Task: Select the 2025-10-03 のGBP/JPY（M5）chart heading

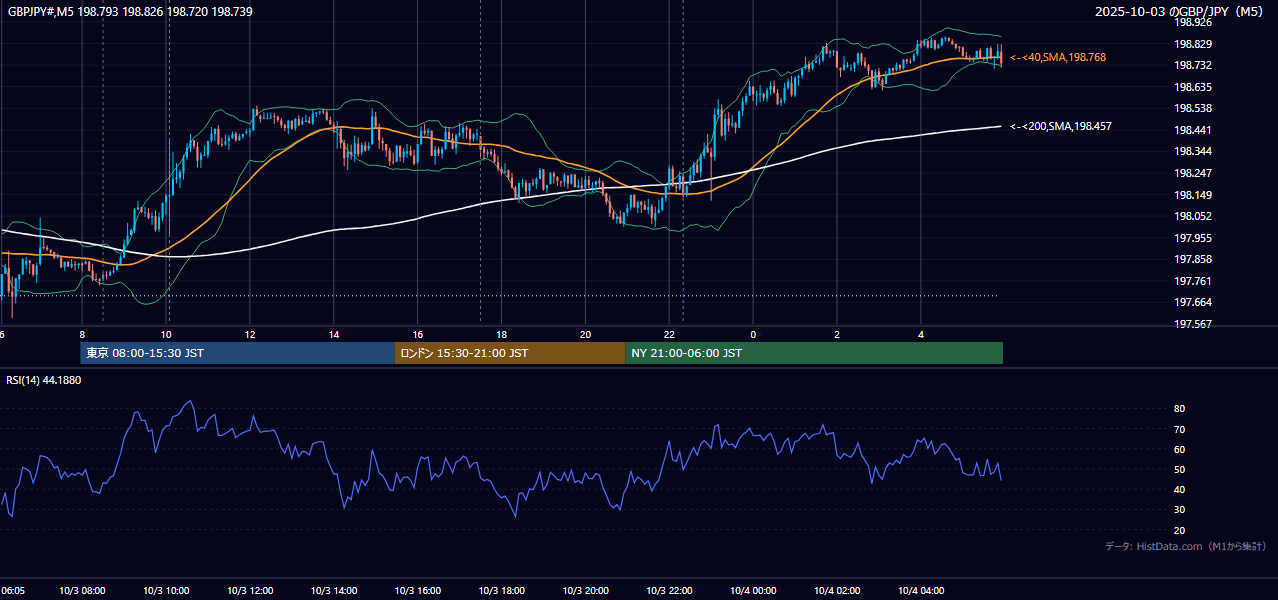Action: 1181,11
